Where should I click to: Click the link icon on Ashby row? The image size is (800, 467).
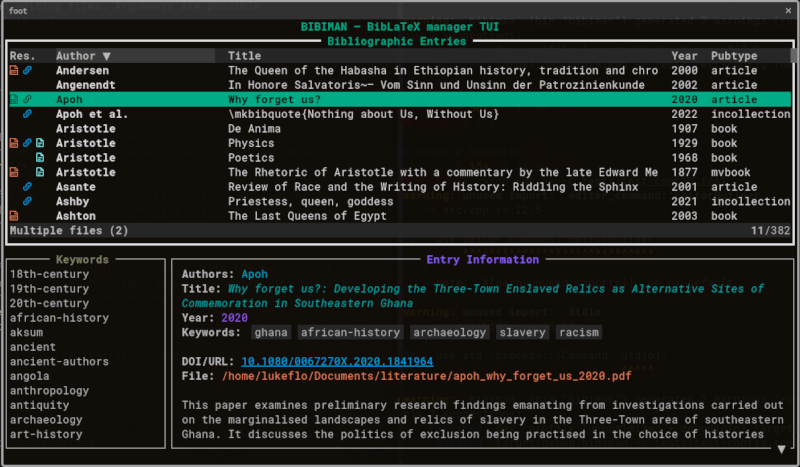pos(28,201)
